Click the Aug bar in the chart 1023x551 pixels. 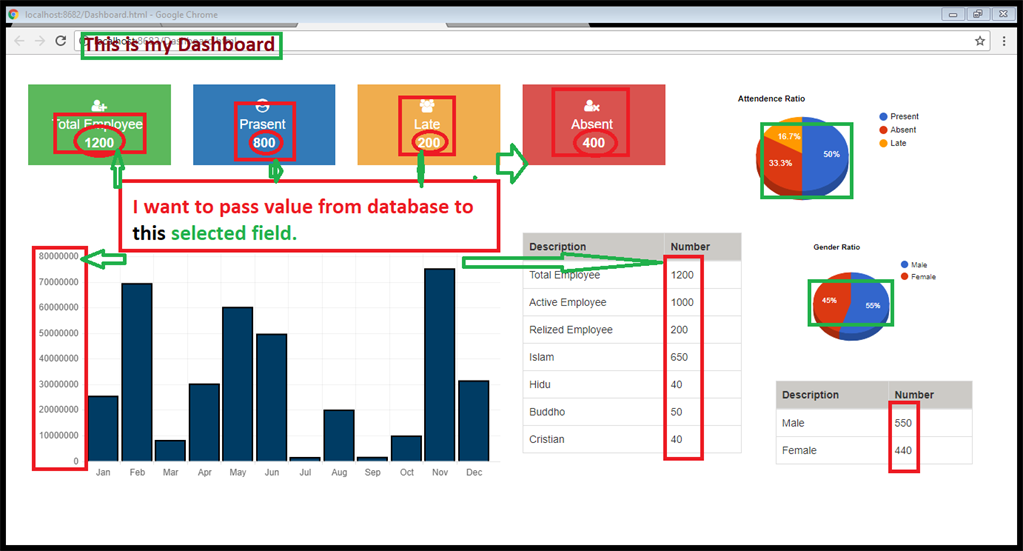tap(339, 436)
